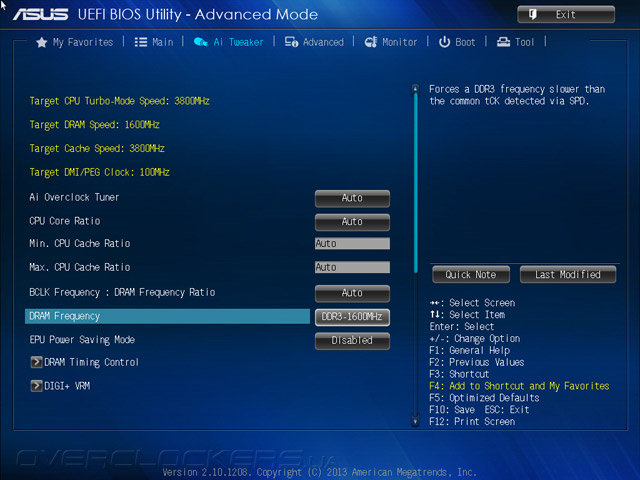Click the star icon beside My Favorites
Image resolution: width=640 pixels, height=480 pixels.
click(x=42, y=42)
